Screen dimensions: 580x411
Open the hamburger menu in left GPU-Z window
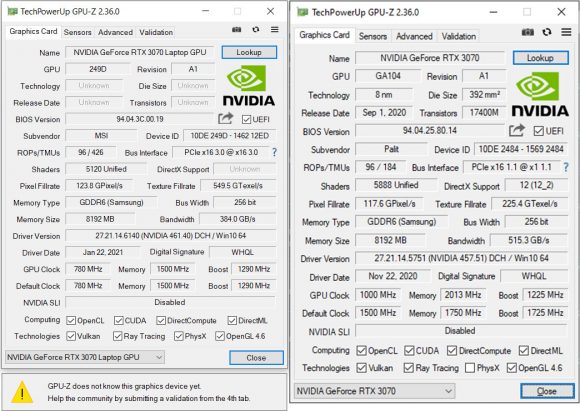coord(274,30)
